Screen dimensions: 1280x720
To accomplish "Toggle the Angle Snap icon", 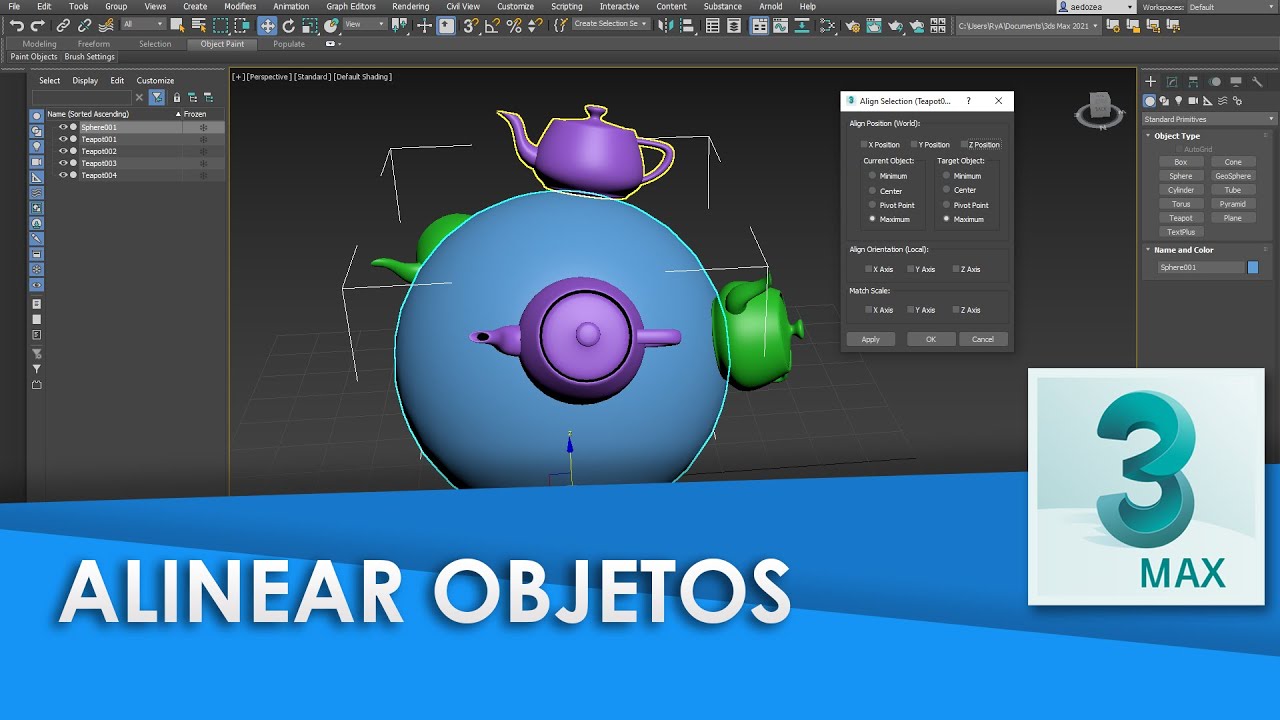I will [x=491, y=25].
